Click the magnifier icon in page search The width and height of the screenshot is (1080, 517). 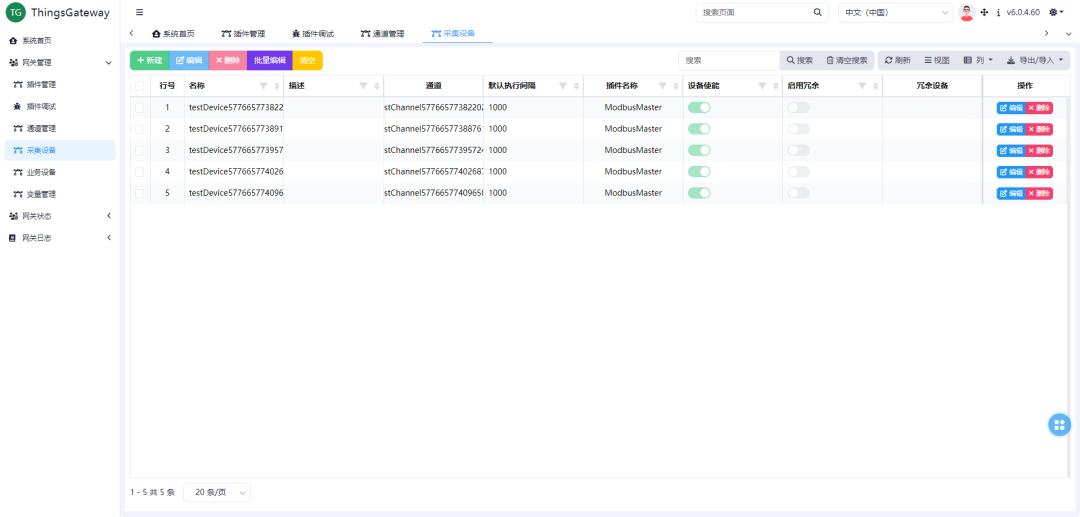coord(817,13)
